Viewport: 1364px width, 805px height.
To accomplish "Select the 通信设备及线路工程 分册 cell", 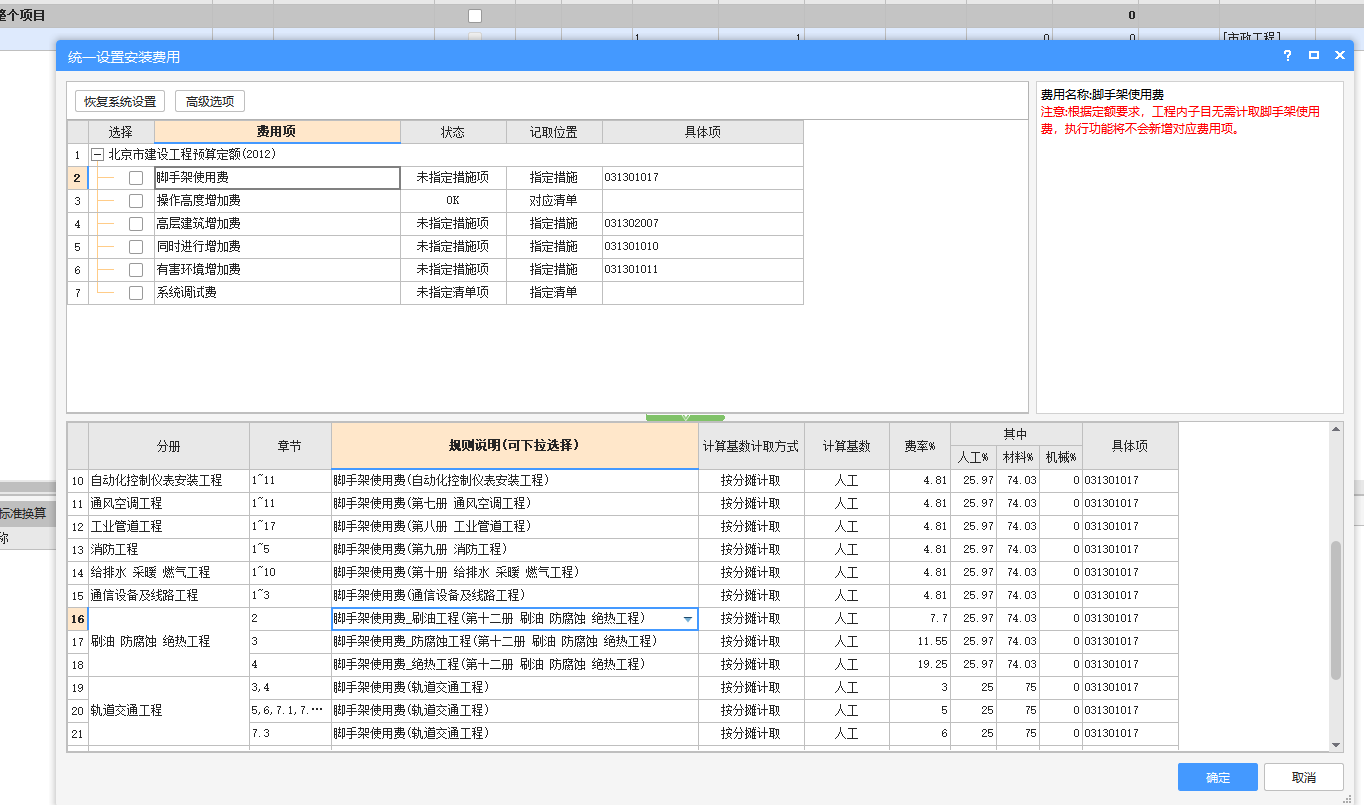I will pos(169,596).
